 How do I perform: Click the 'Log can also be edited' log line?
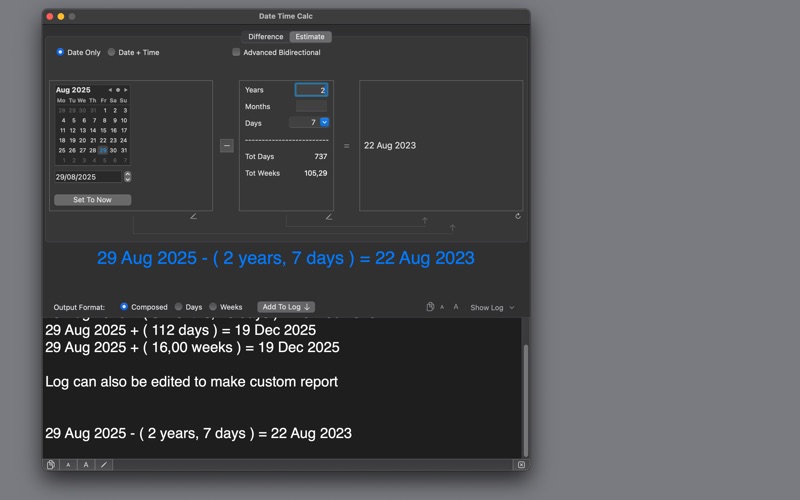pyautogui.click(x=191, y=382)
